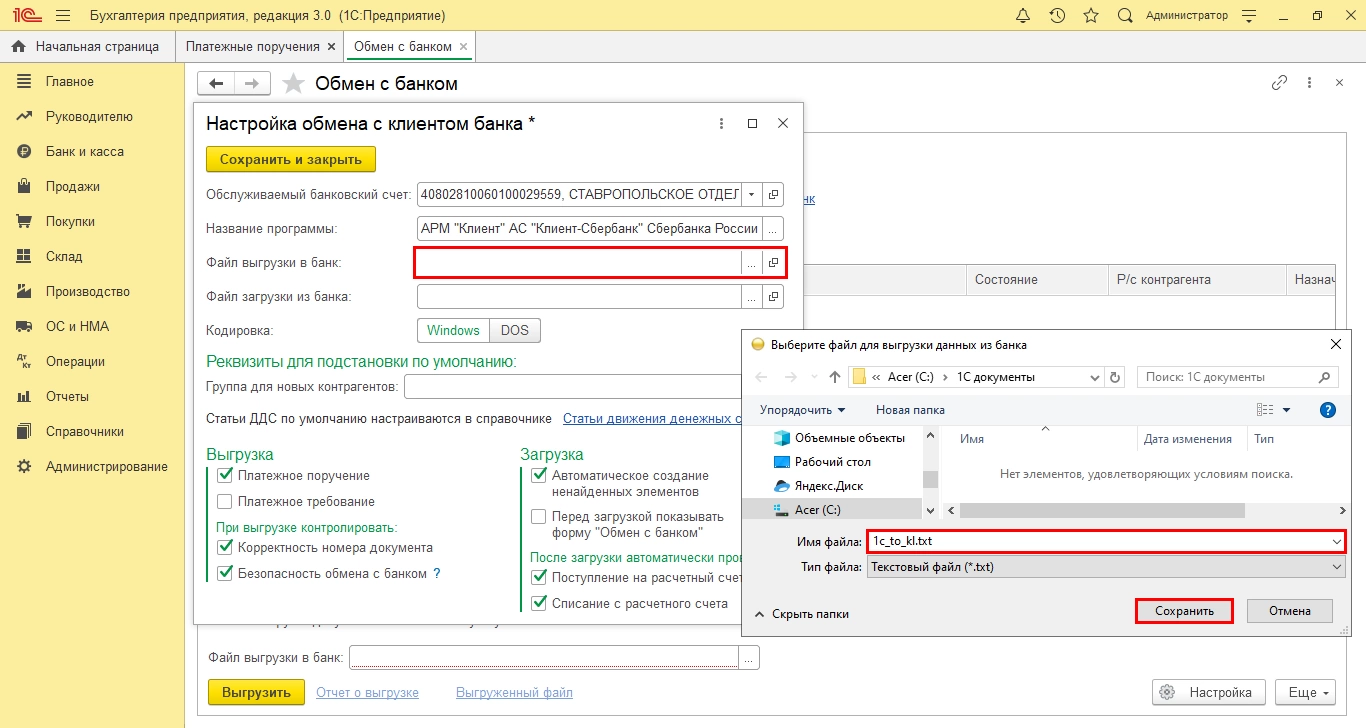Go up one folder in file dialog

pyautogui.click(x=835, y=377)
